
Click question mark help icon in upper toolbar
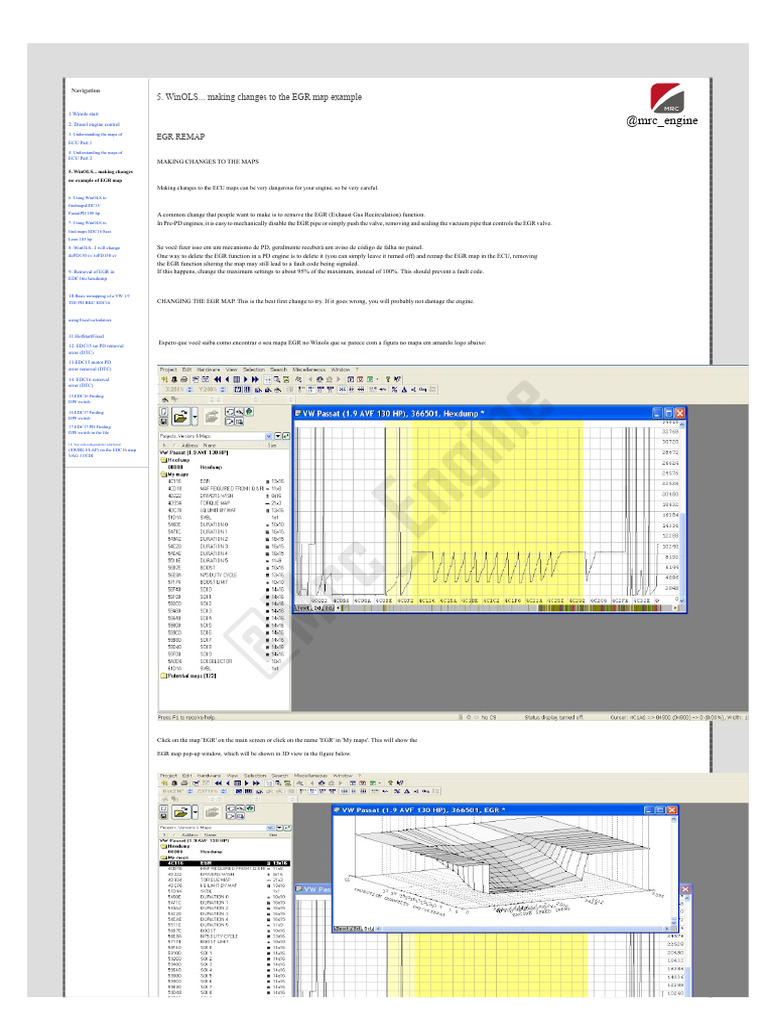click(387, 379)
